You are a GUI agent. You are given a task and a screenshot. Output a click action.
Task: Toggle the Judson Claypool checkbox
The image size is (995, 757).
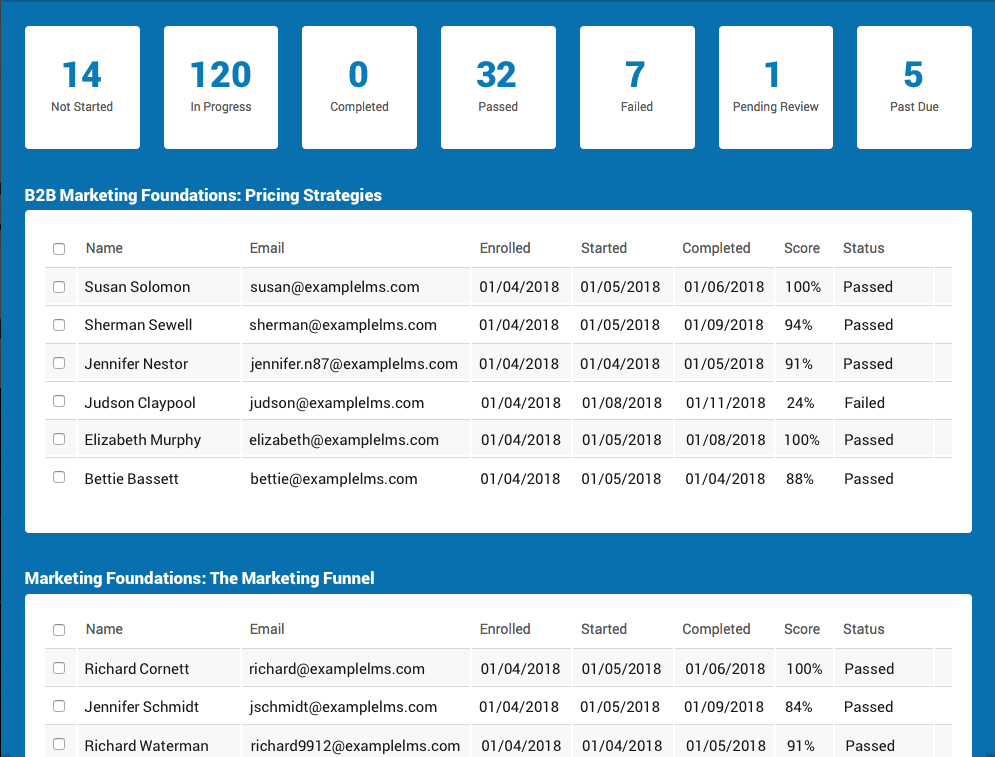click(59, 401)
